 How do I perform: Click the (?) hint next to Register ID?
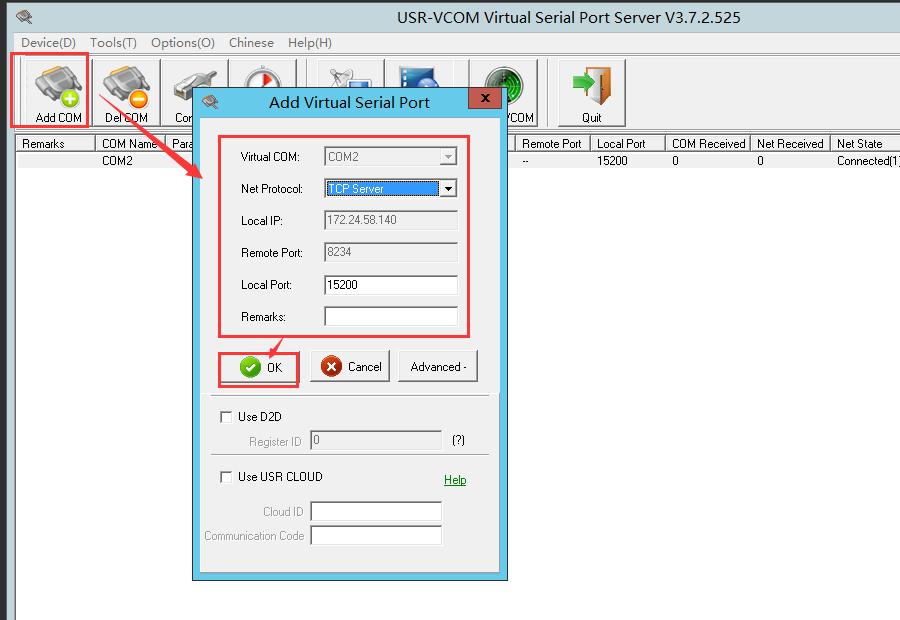[458, 440]
